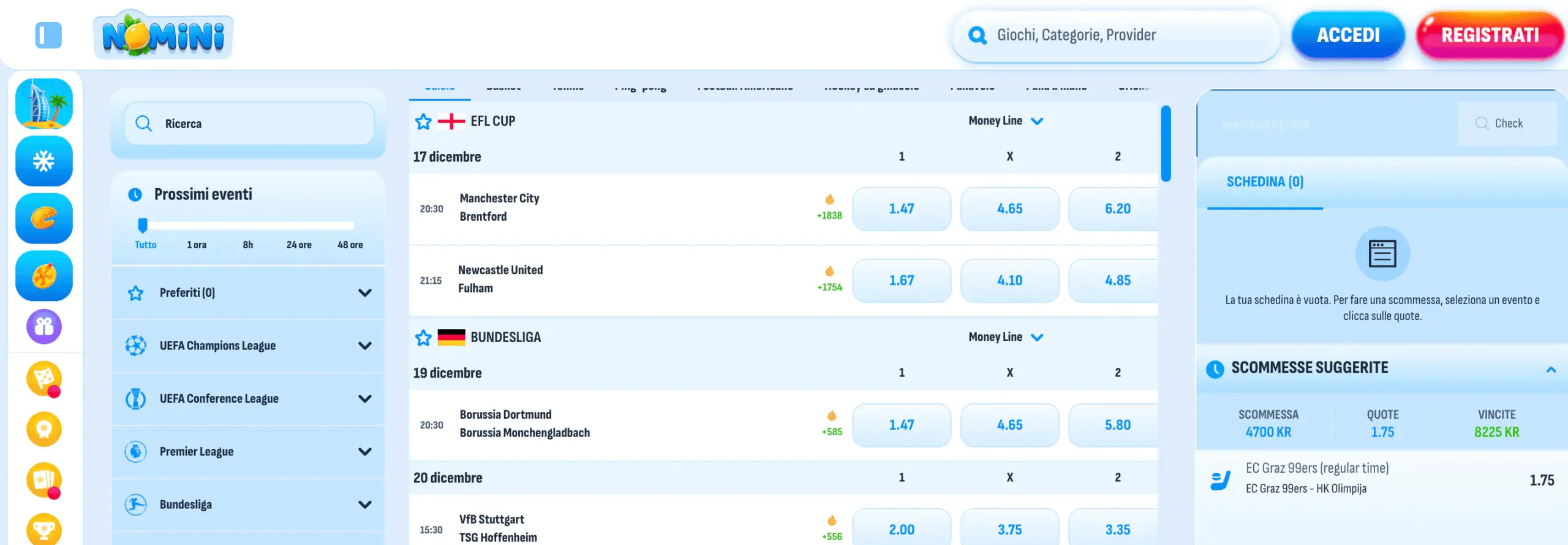The width and height of the screenshot is (1568, 545).
Task: Select the 48 ore time filter
Action: (x=350, y=245)
